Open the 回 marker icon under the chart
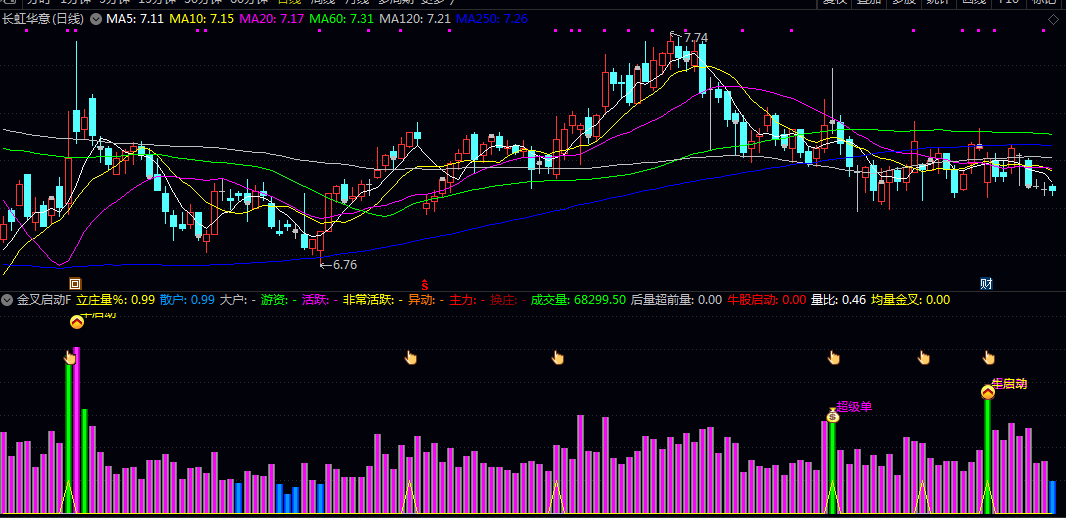Image resolution: width=1066 pixels, height=518 pixels. (x=75, y=283)
